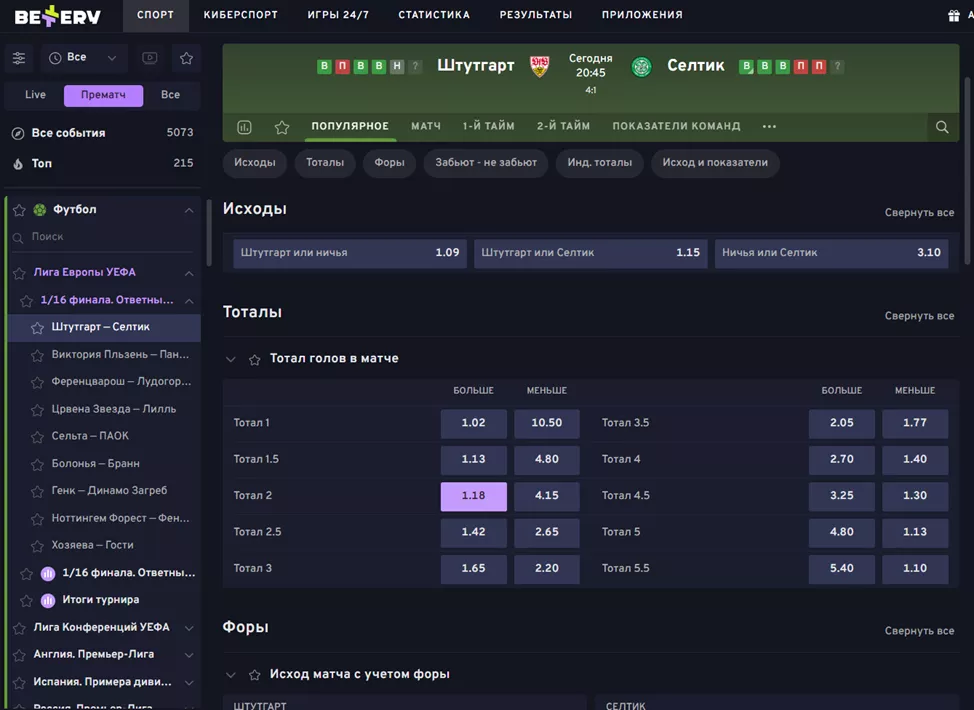The height and width of the screenshot is (710, 974).
Task: Click the BETERV logo
Action: 57,16
